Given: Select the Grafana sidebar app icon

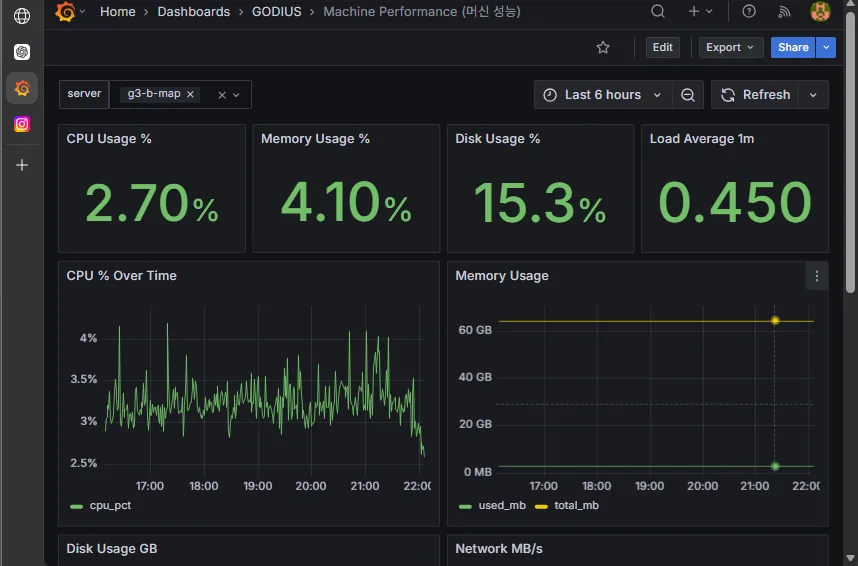Looking at the screenshot, I should (x=22, y=88).
